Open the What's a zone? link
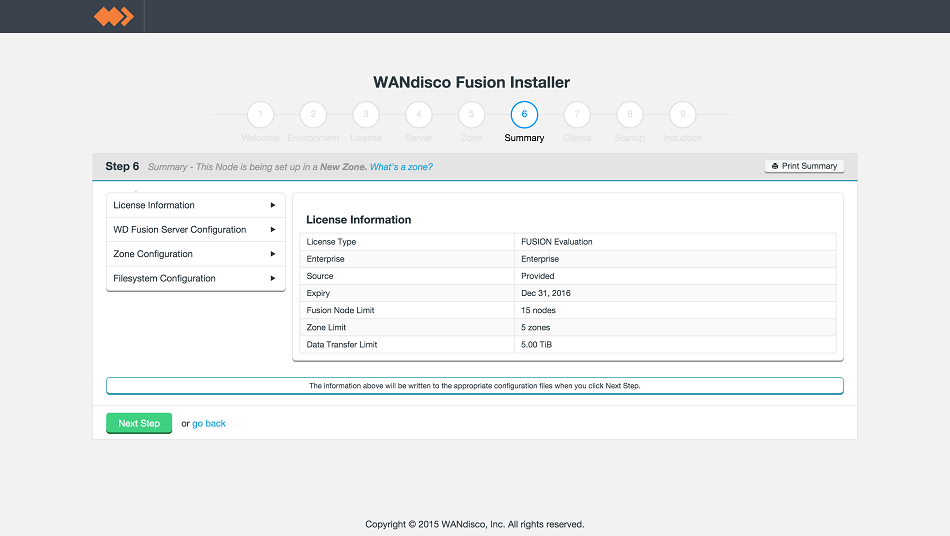Image resolution: width=950 pixels, height=536 pixels. point(401,167)
